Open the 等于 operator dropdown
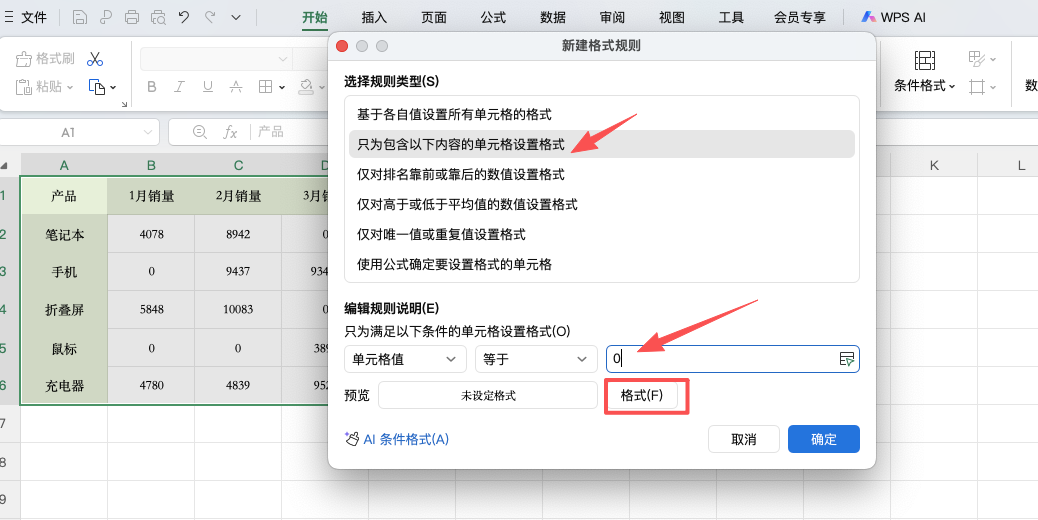This screenshot has width=1038, height=520. pyautogui.click(x=536, y=359)
